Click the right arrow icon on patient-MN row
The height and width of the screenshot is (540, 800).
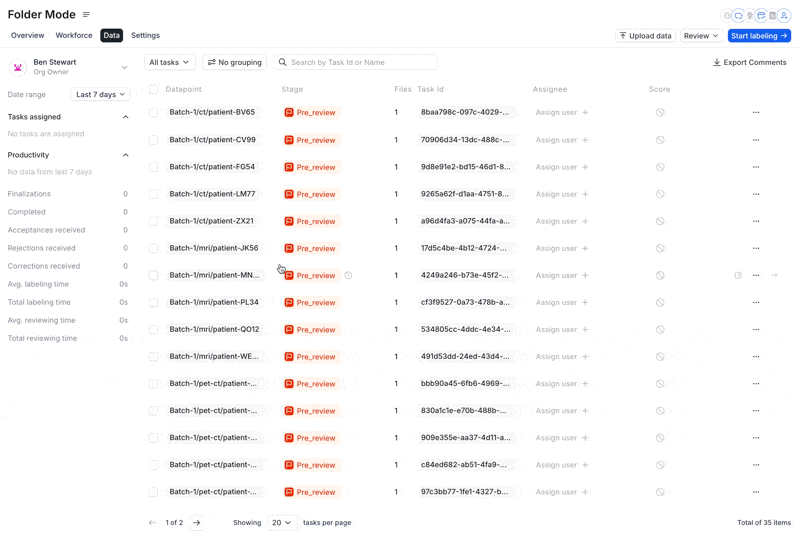click(x=774, y=276)
